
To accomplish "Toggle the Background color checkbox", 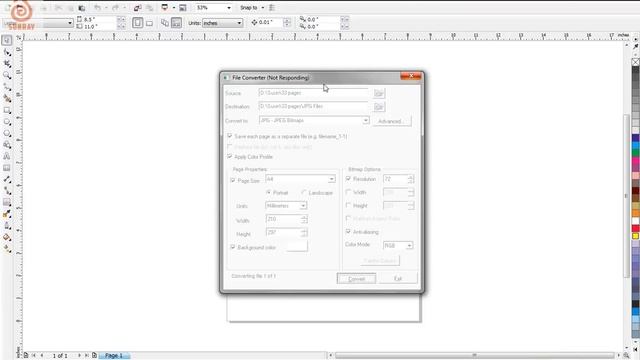I will click(233, 247).
